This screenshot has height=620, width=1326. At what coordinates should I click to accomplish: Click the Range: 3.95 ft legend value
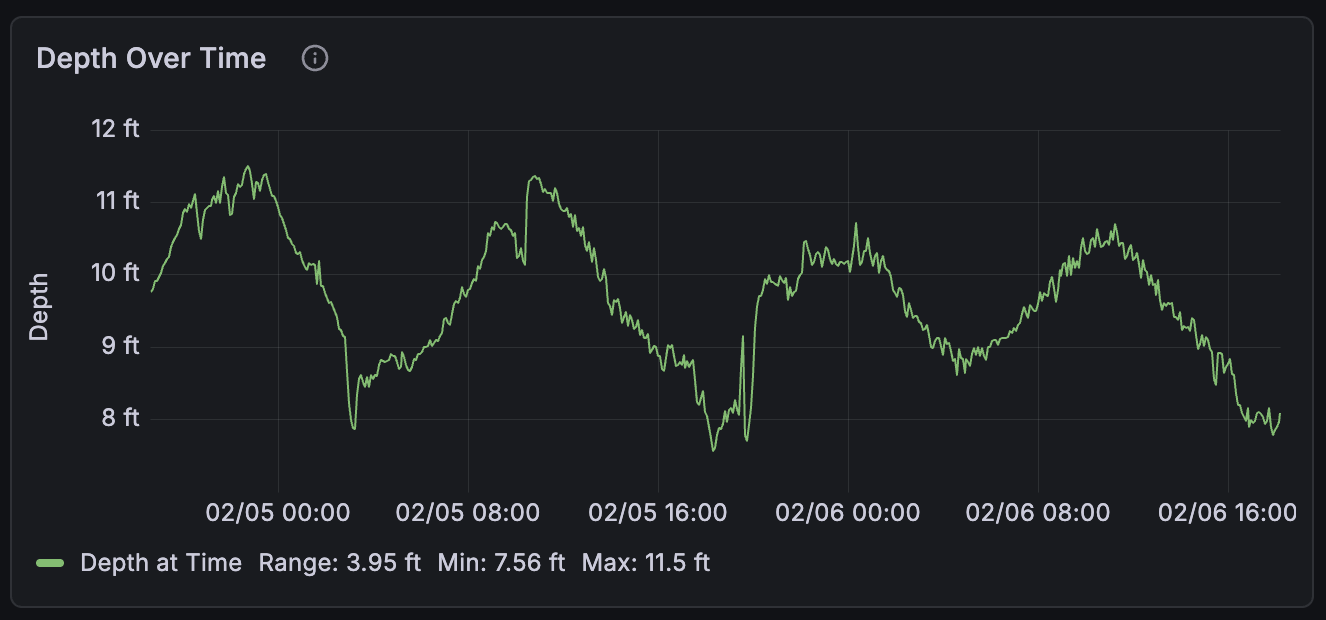(339, 563)
